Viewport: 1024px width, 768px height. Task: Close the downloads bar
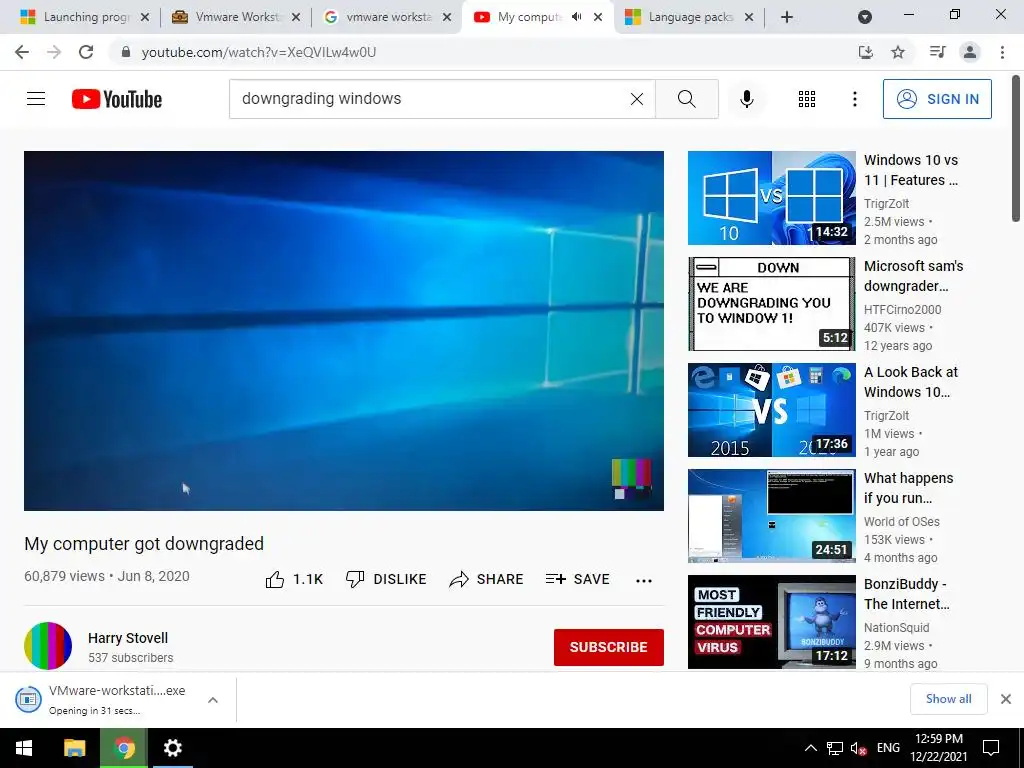pos(1006,699)
